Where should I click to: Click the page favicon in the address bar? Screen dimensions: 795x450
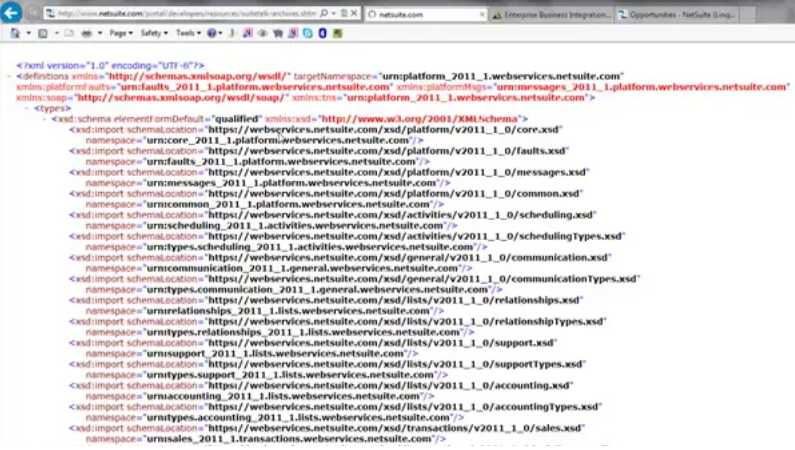(50, 14)
